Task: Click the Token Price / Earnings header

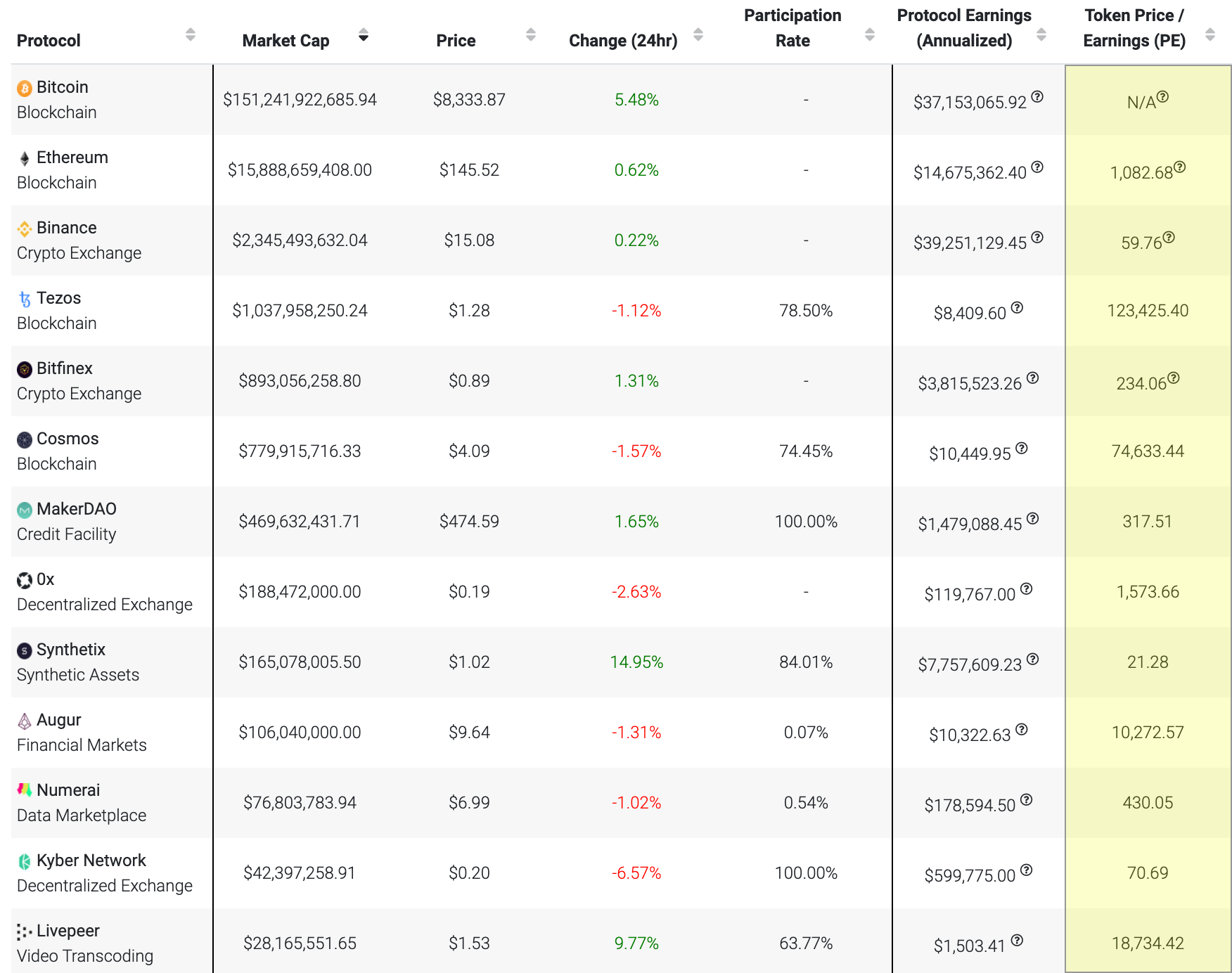Action: [x=1134, y=28]
